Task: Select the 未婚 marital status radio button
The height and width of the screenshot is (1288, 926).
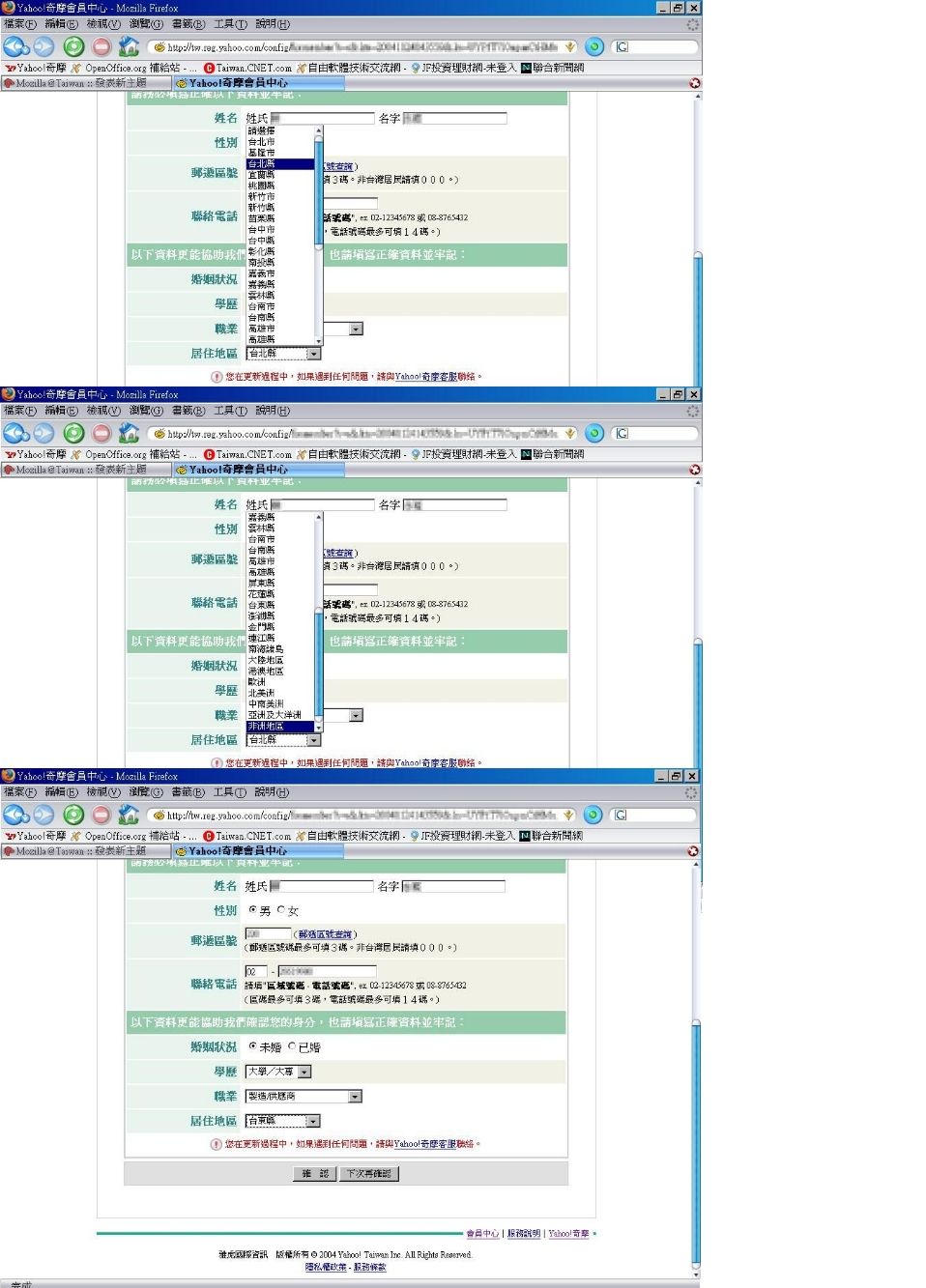Action: (x=253, y=1046)
